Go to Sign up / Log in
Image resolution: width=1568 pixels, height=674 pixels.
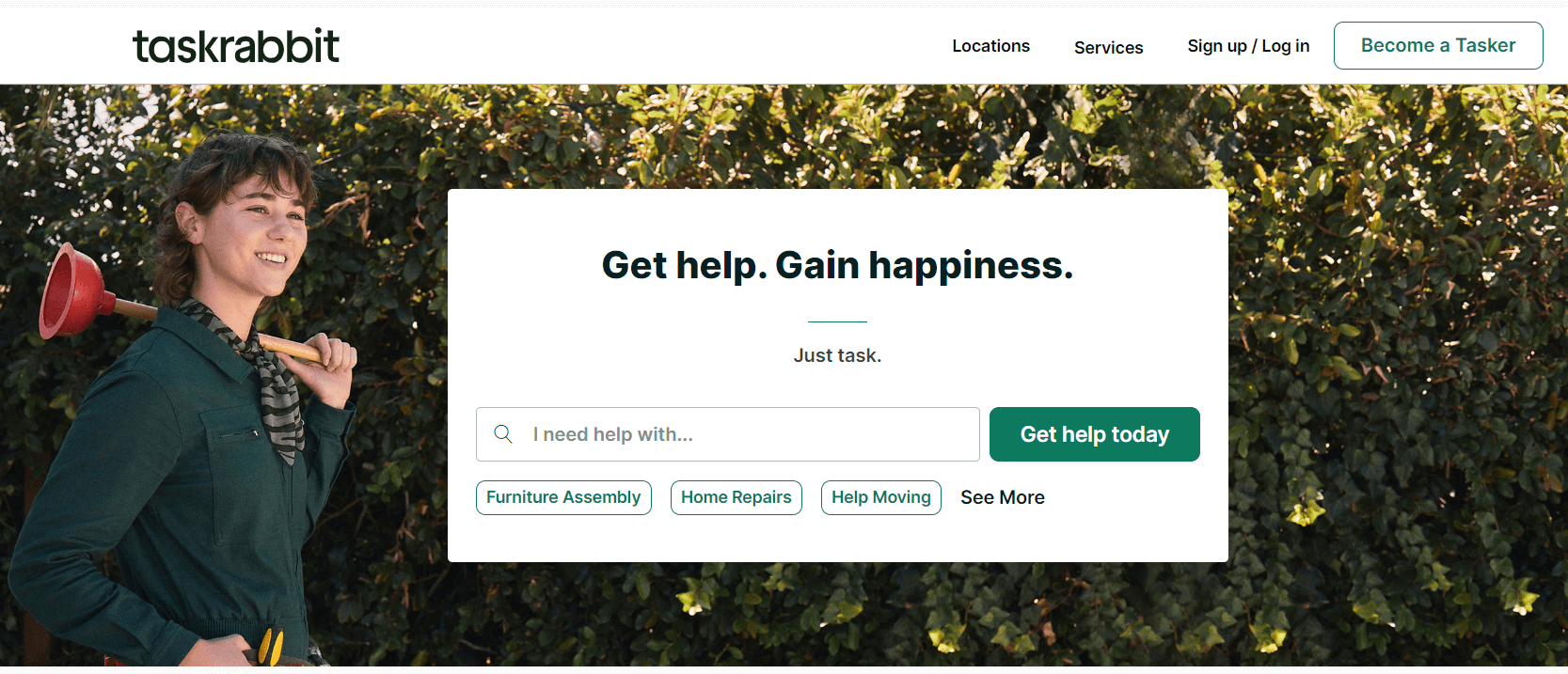coord(1248,46)
